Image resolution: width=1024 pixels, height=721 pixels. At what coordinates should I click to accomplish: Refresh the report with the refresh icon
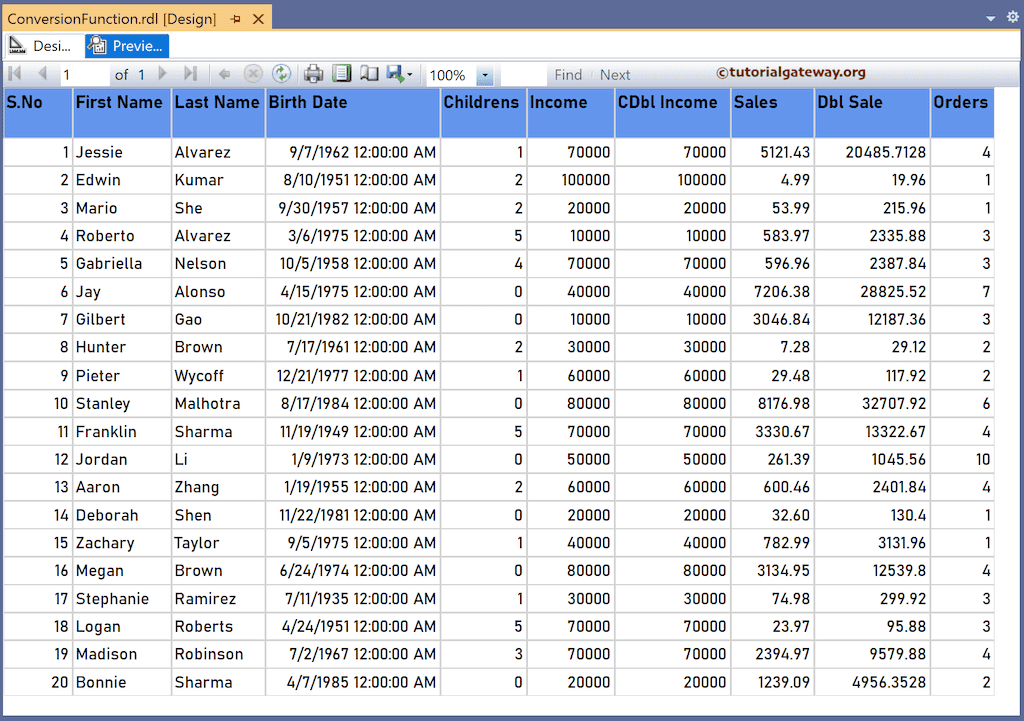(x=281, y=74)
